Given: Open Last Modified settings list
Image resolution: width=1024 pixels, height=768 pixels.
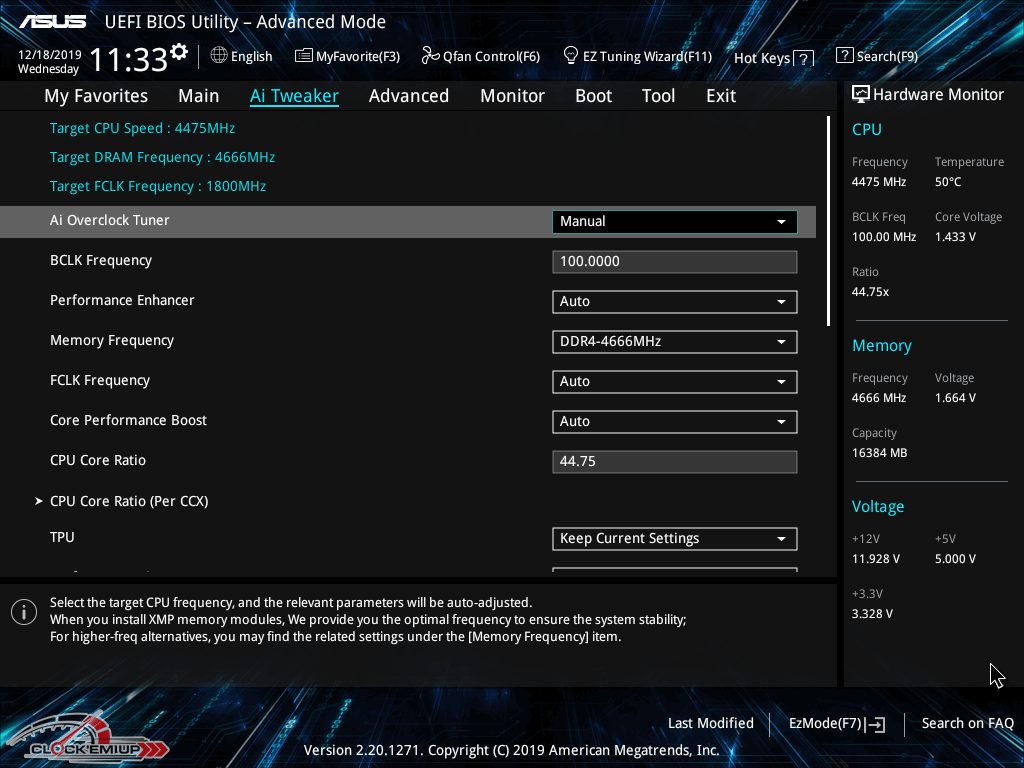Looking at the screenshot, I should tap(710, 724).
